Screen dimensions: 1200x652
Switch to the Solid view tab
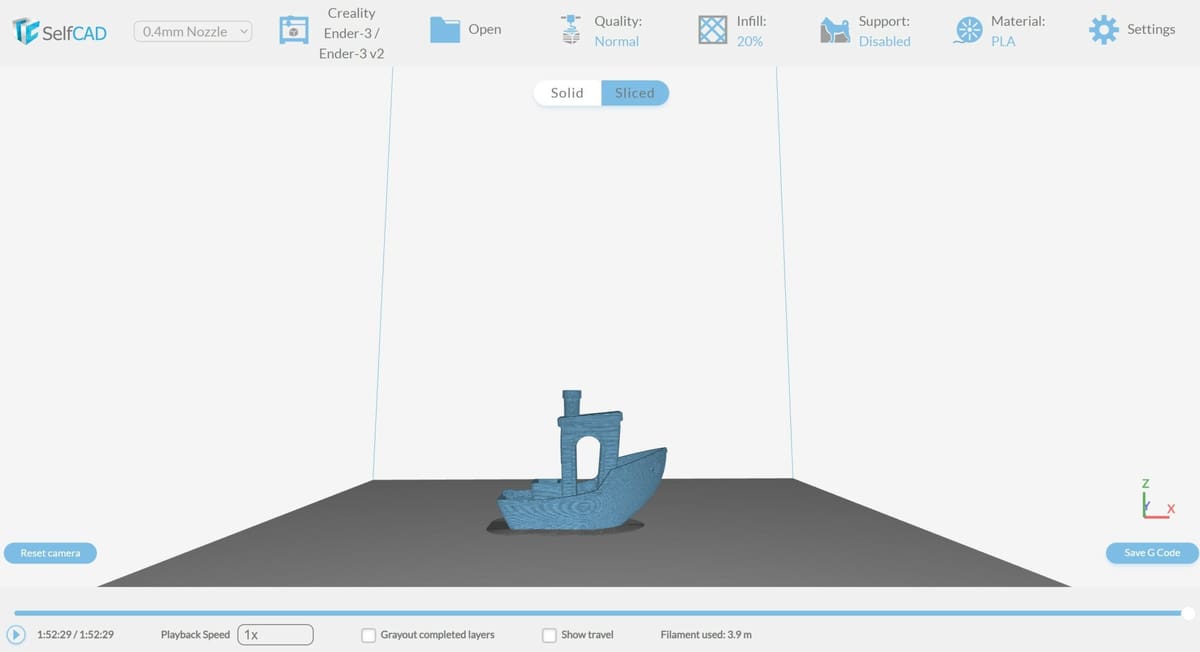(567, 93)
